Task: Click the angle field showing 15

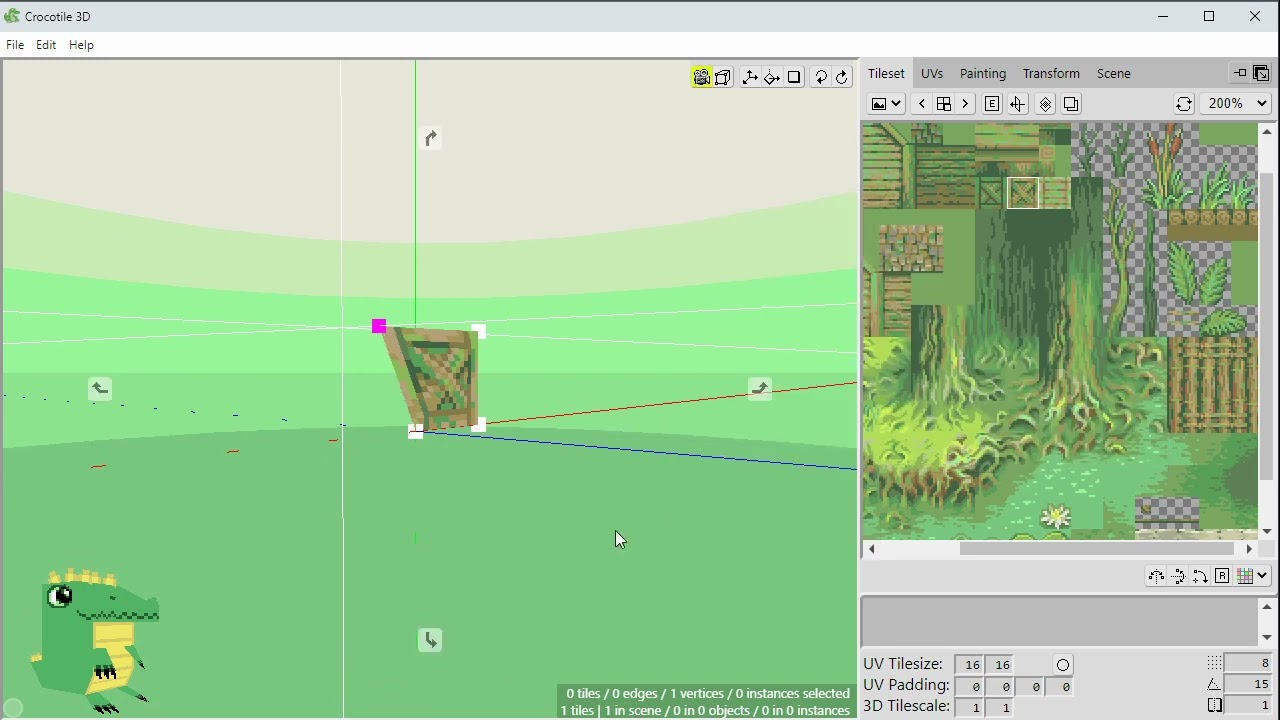Action: [x=1249, y=684]
